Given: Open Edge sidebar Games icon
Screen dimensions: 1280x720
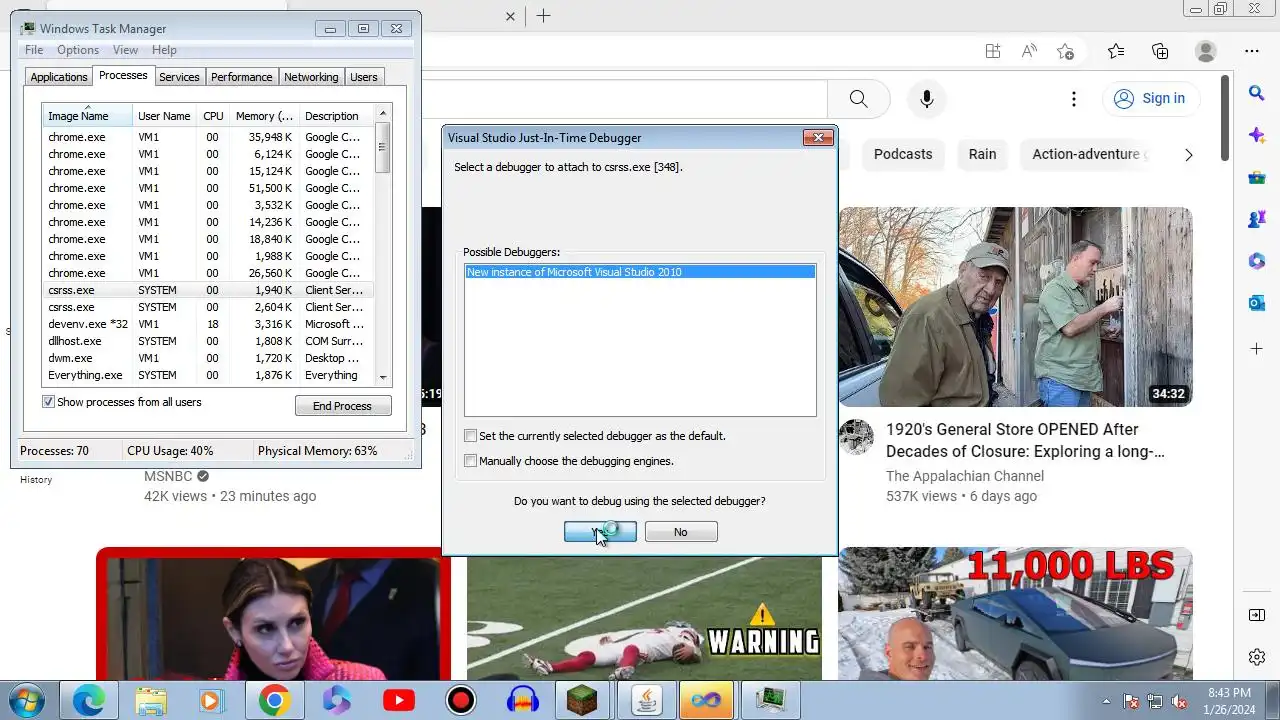Looking at the screenshot, I should click(x=1257, y=219).
